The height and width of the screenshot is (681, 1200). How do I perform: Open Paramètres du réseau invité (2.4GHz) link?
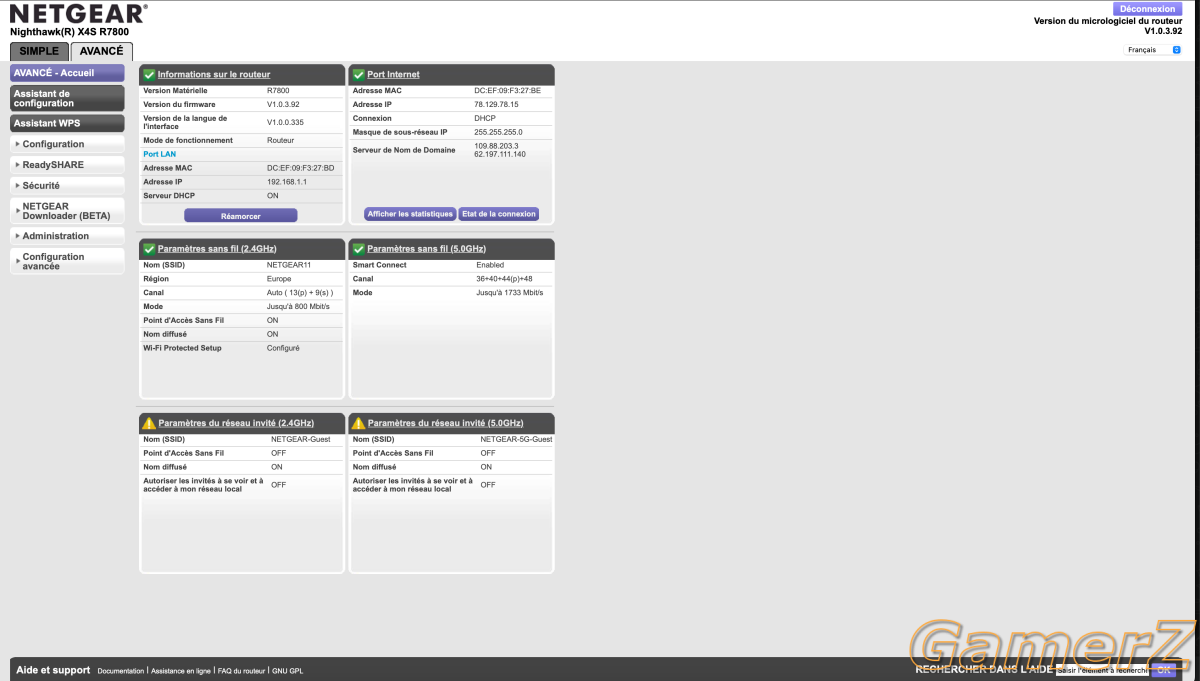(x=236, y=423)
